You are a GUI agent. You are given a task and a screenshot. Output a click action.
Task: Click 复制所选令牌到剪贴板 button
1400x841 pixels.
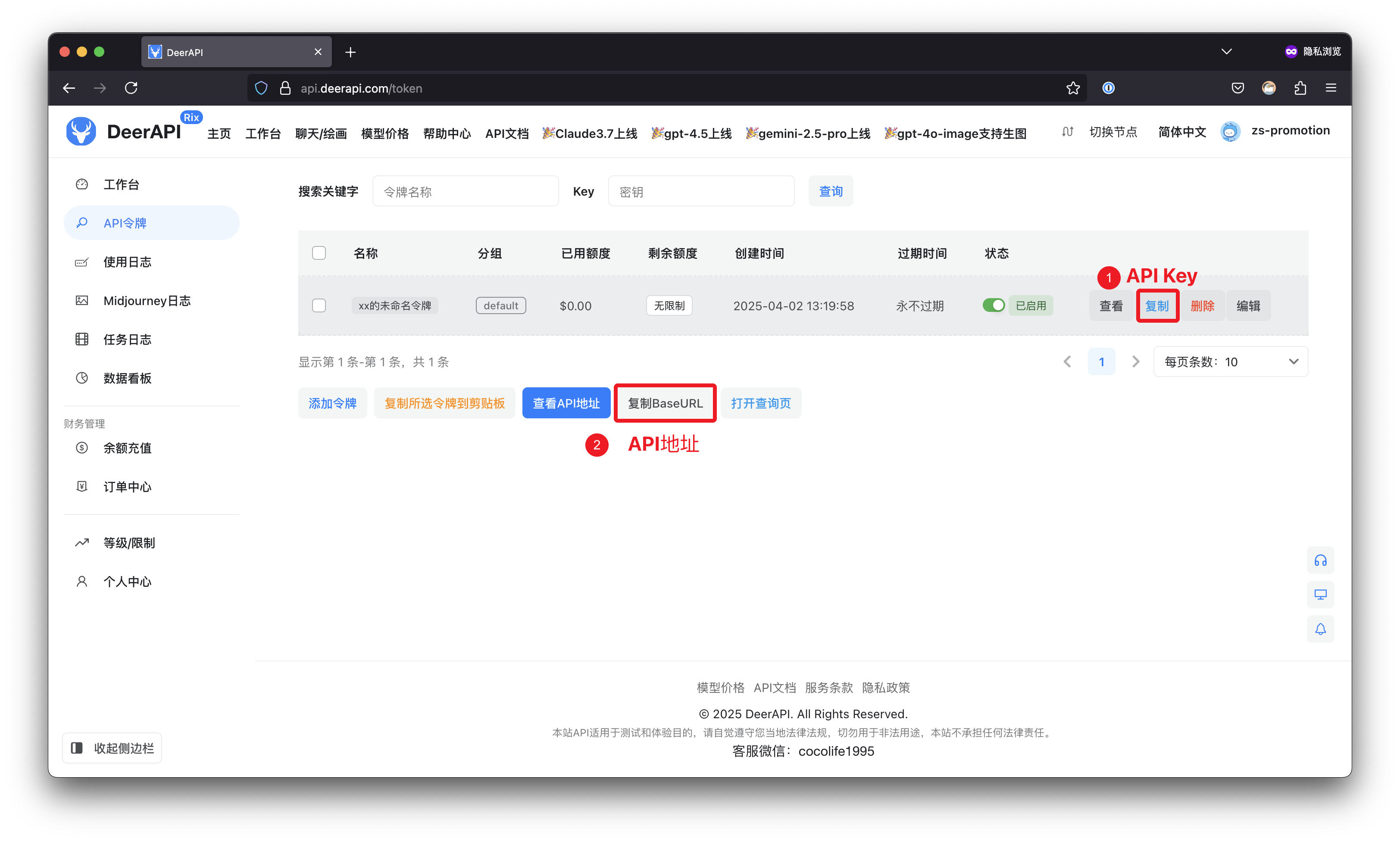[444, 403]
